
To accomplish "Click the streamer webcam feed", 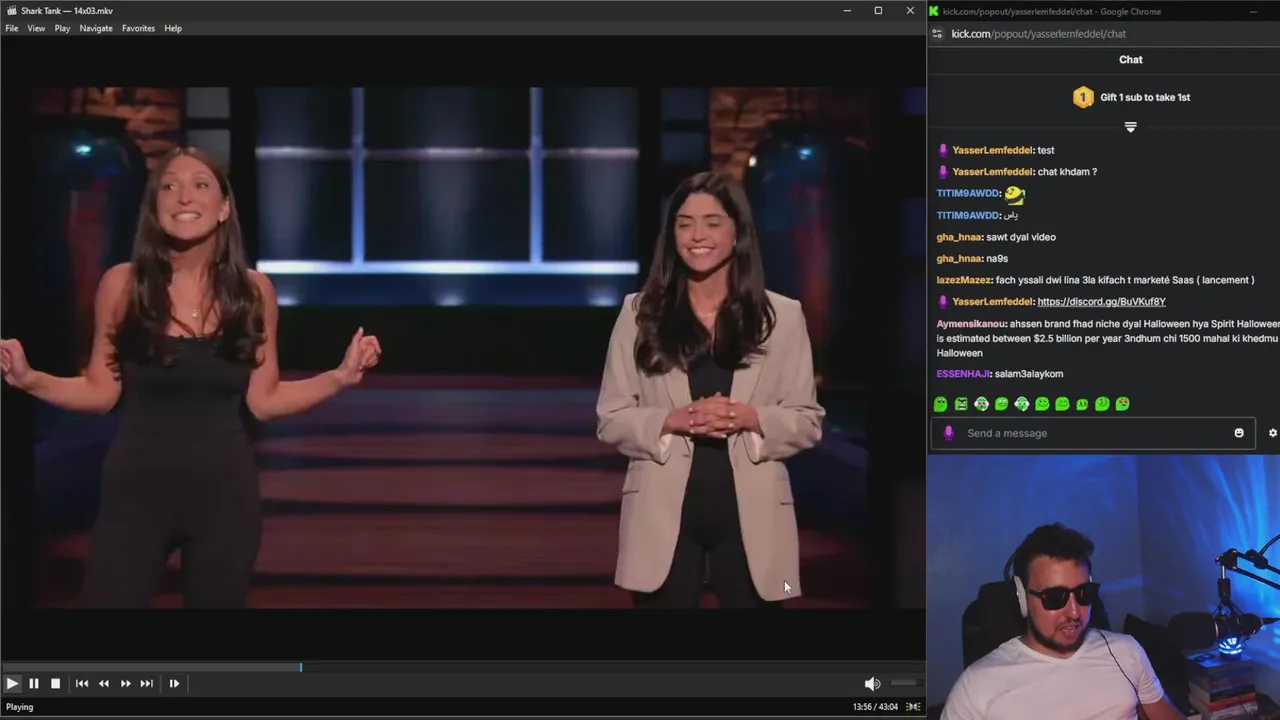I will coord(1104,587).
